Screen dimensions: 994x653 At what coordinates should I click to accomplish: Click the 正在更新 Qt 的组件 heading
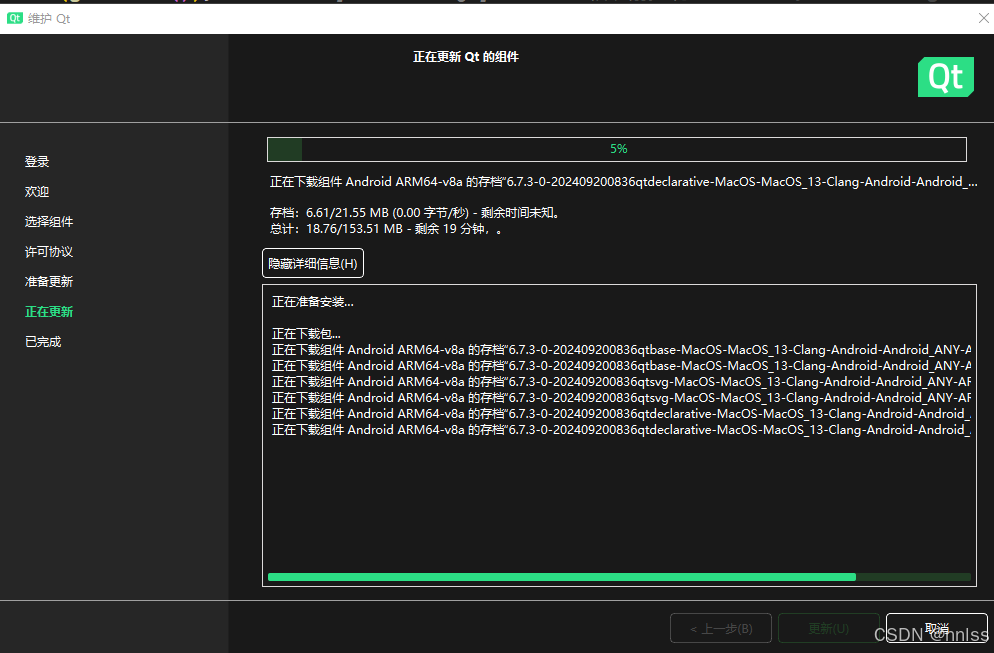pyautogui.click(x=466, y=57)
